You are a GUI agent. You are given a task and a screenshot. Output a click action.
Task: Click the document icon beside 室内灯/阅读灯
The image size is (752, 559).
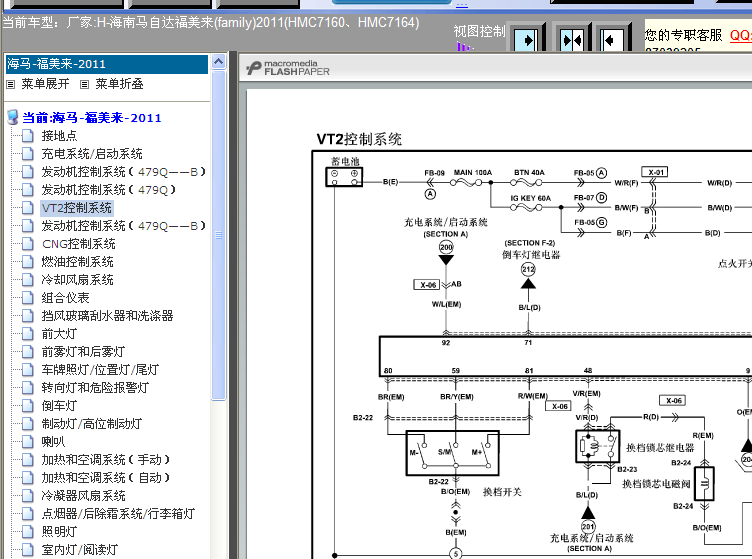pos(28,549)
